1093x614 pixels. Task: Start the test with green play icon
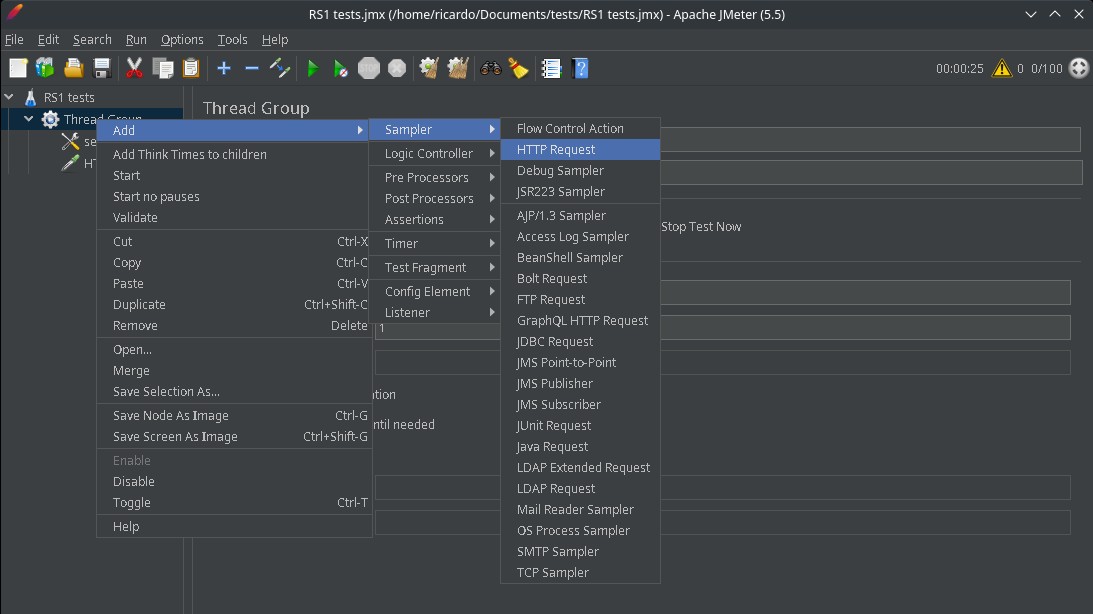coord(313,68)
